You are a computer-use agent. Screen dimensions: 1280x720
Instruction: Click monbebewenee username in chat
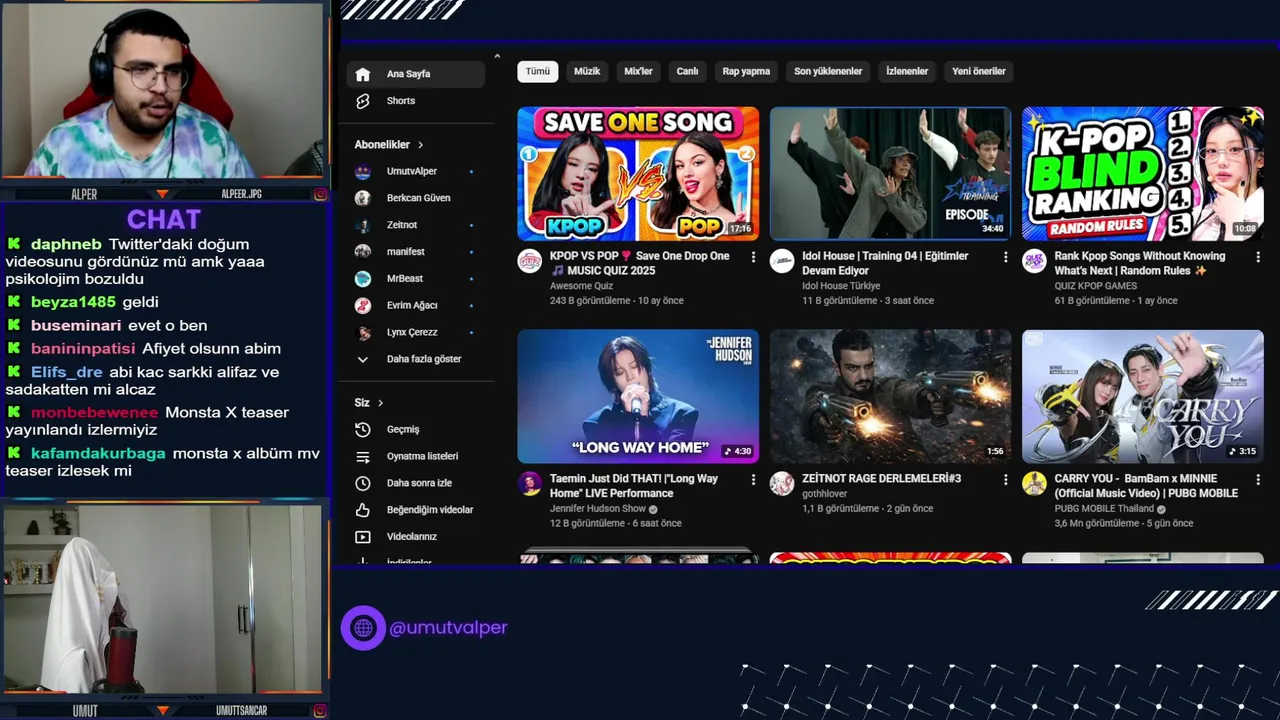pos(94,413)
